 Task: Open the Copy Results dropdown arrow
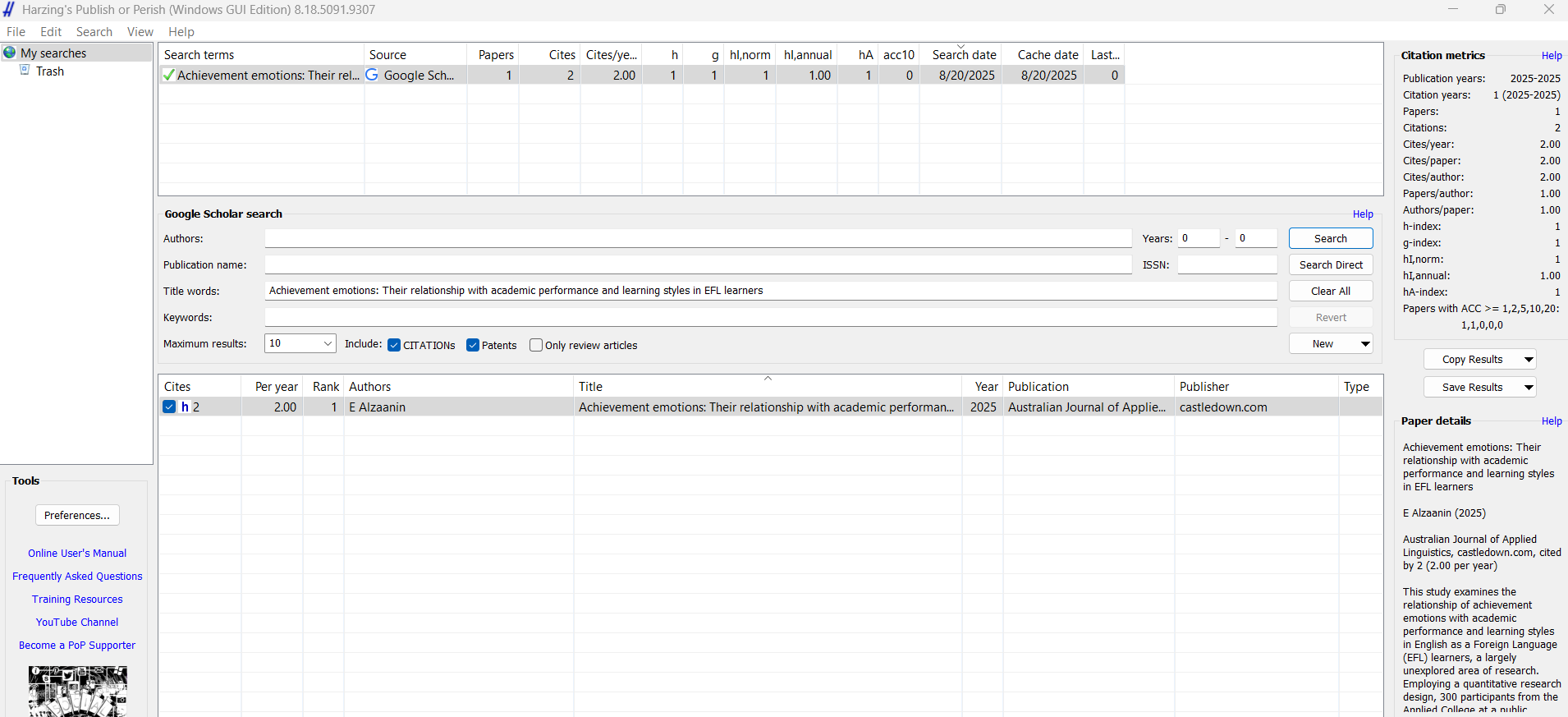(1529, 360)
